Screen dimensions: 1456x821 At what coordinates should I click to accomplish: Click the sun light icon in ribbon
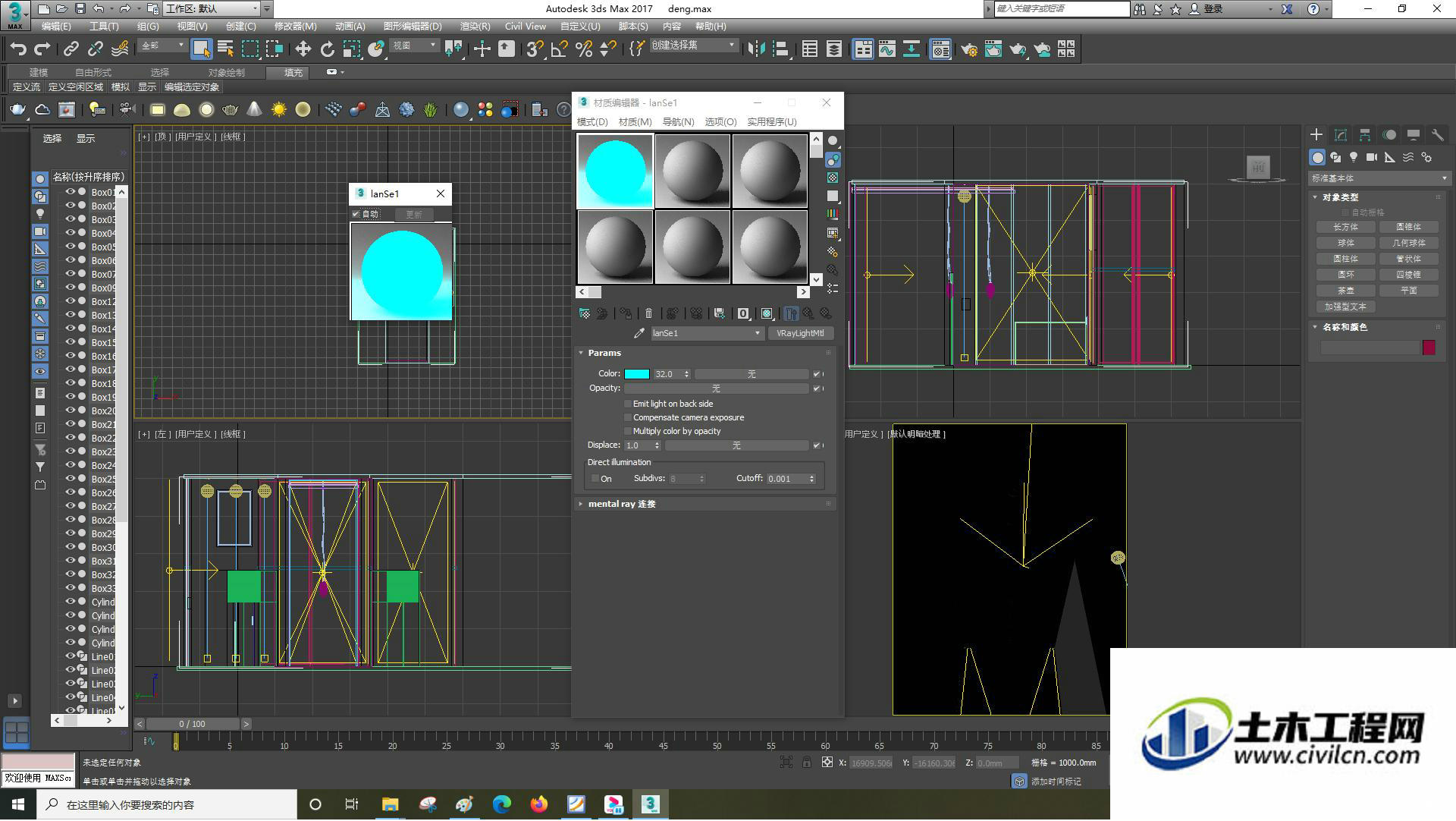pos(279,110)
